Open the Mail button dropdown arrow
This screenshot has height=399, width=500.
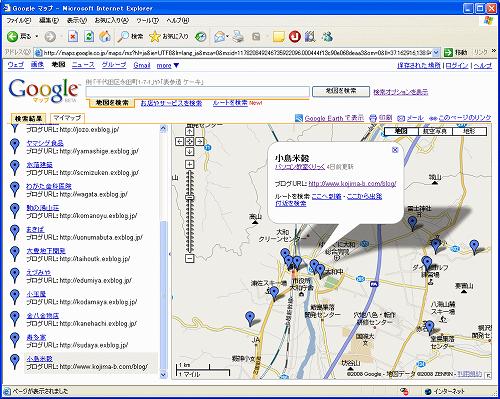tap(227, 36)
